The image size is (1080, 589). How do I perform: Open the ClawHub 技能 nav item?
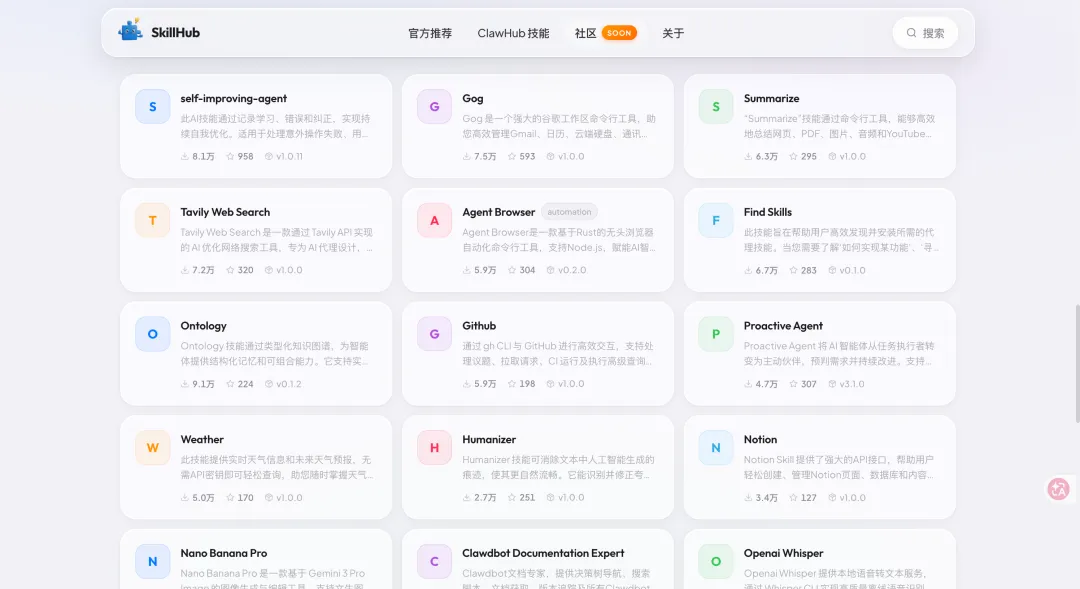[x=513, y=33]
